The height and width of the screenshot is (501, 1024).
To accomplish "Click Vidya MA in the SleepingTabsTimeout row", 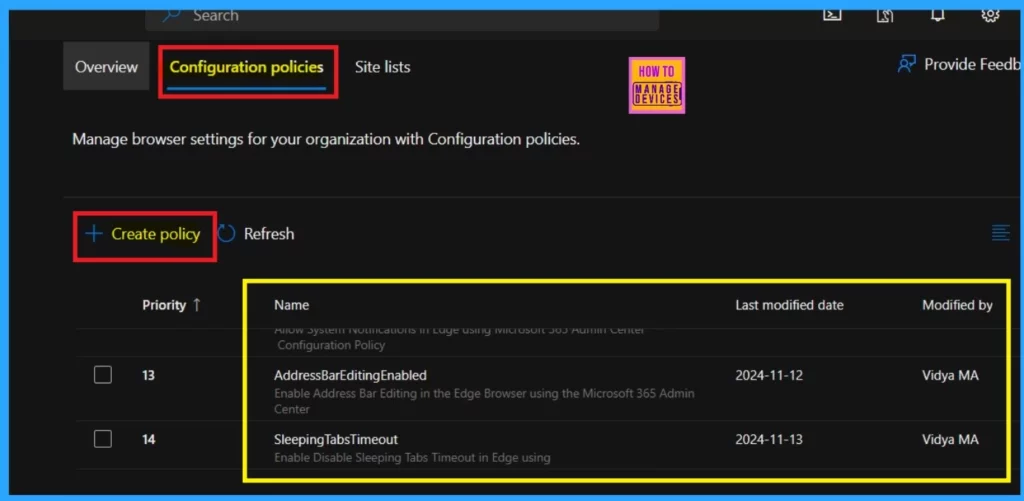I will [950, 440].
